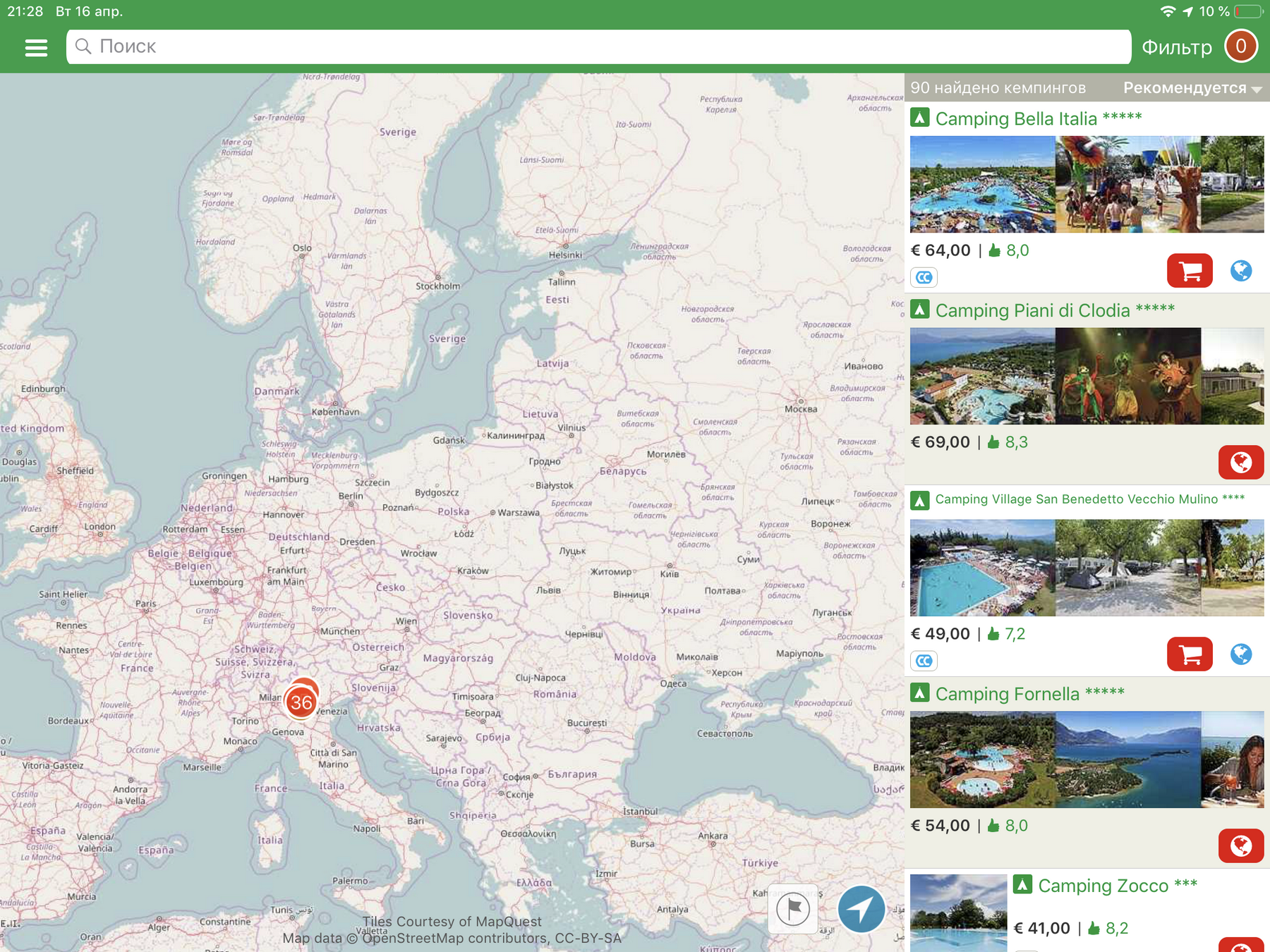Open Camping Bella Italia listing

coord(1038,118)
